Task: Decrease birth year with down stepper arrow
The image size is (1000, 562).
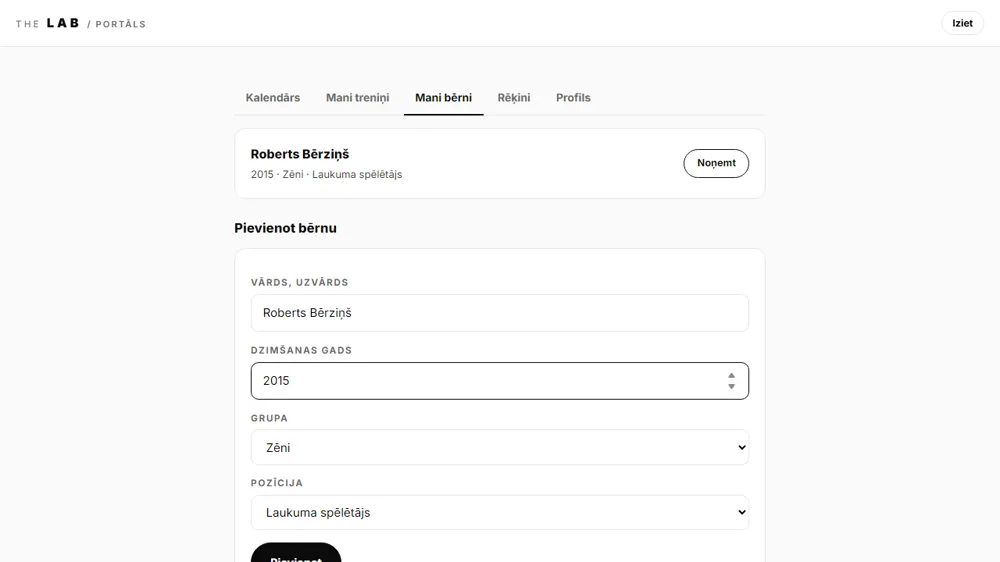Action: [x=732, y=386]
